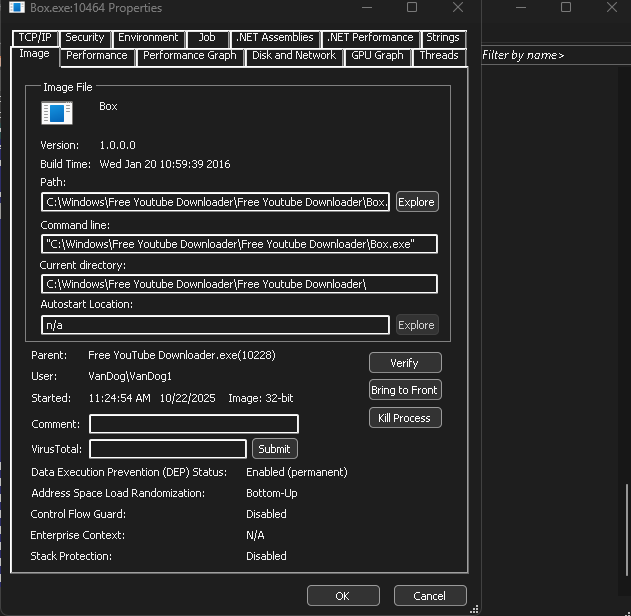The width and height of the screenshot is (631, 616).
Task: Click the Filter by name box in background window
Action: [x=556, y=55]
